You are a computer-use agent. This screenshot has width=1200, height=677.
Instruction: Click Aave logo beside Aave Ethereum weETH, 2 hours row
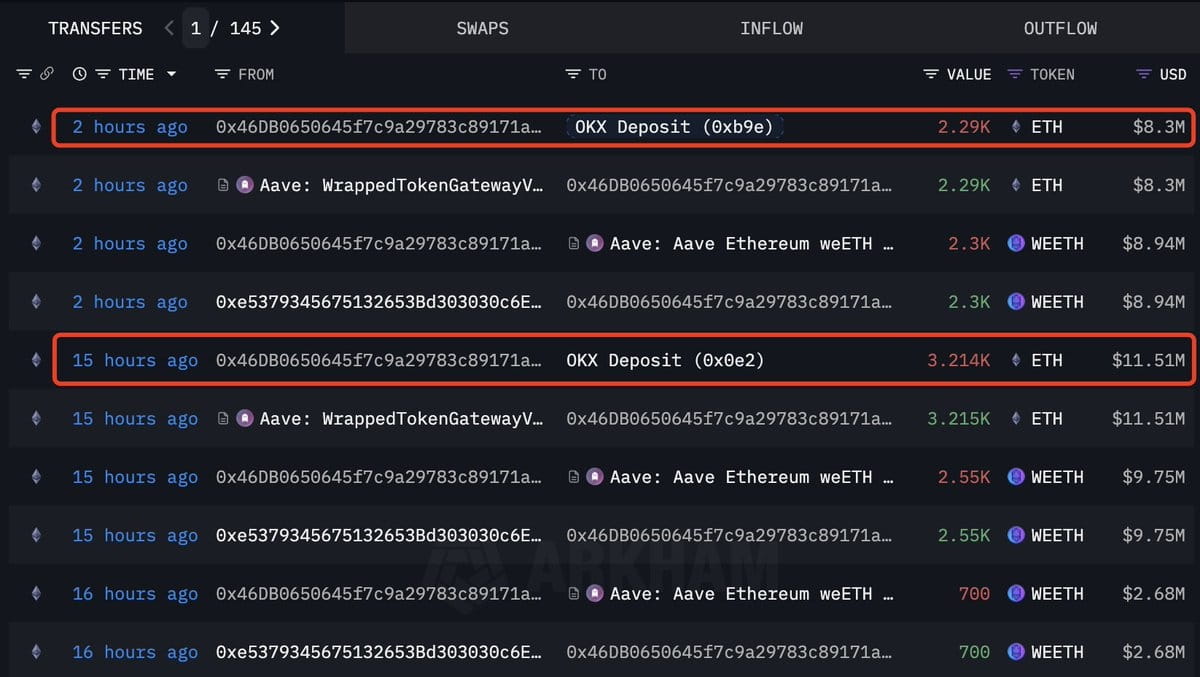594,243
